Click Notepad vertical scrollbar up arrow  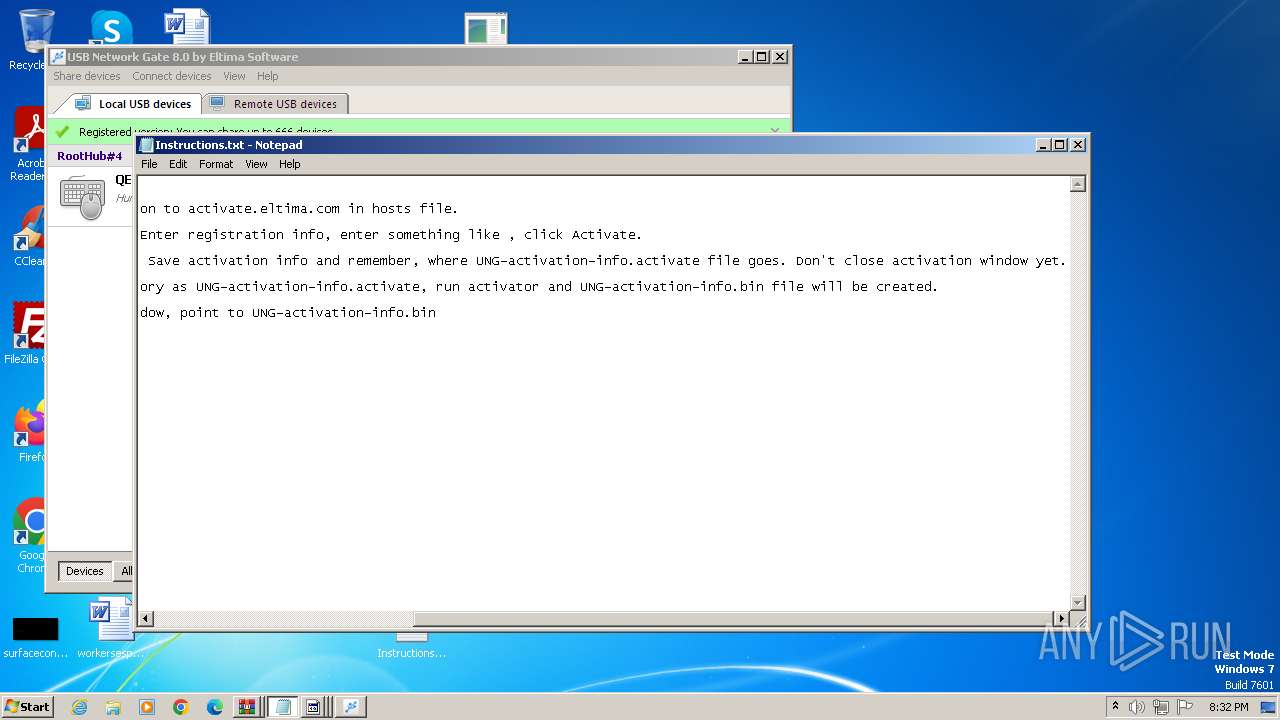pos(1078,184)
